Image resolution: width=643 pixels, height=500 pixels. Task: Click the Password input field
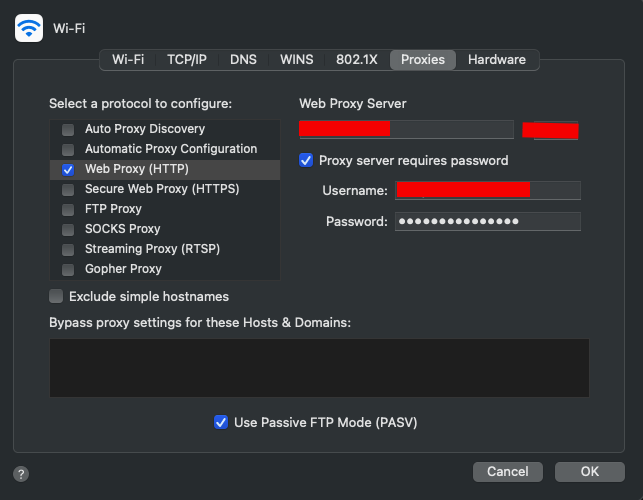[x=487, y=221]
